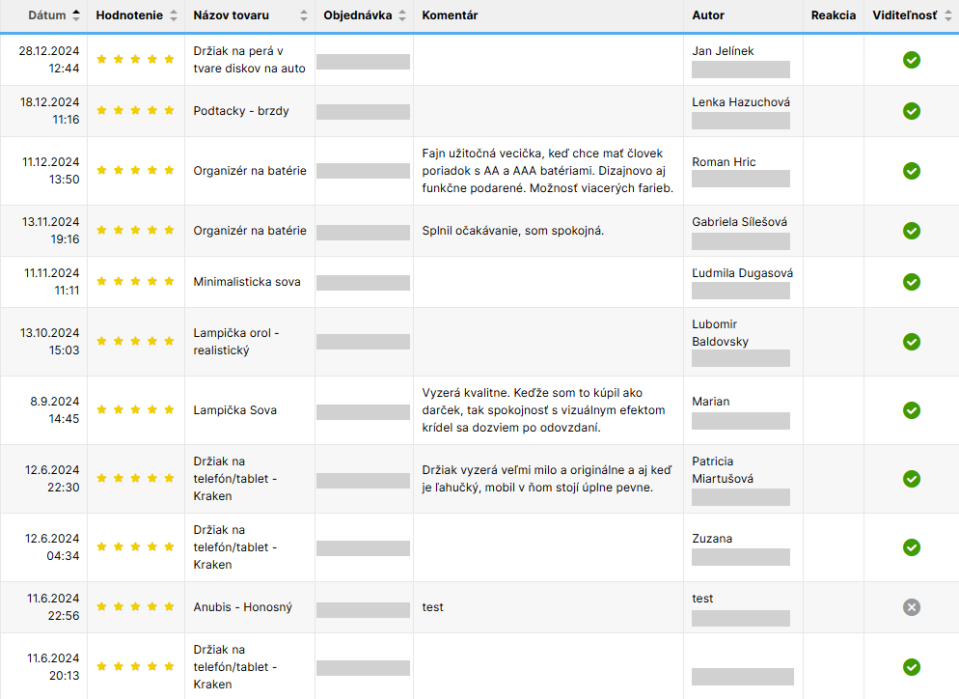Sort by Hodnotenie column arrows
Screen dimensions: 959x699
pos(174,15)
